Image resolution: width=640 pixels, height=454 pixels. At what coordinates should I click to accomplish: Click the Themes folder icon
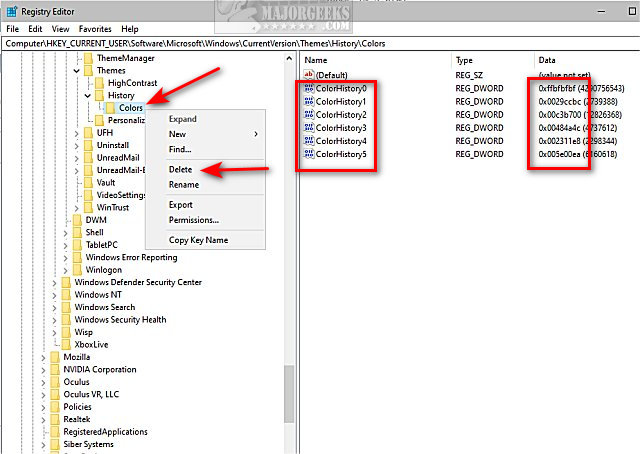point(88,71)
